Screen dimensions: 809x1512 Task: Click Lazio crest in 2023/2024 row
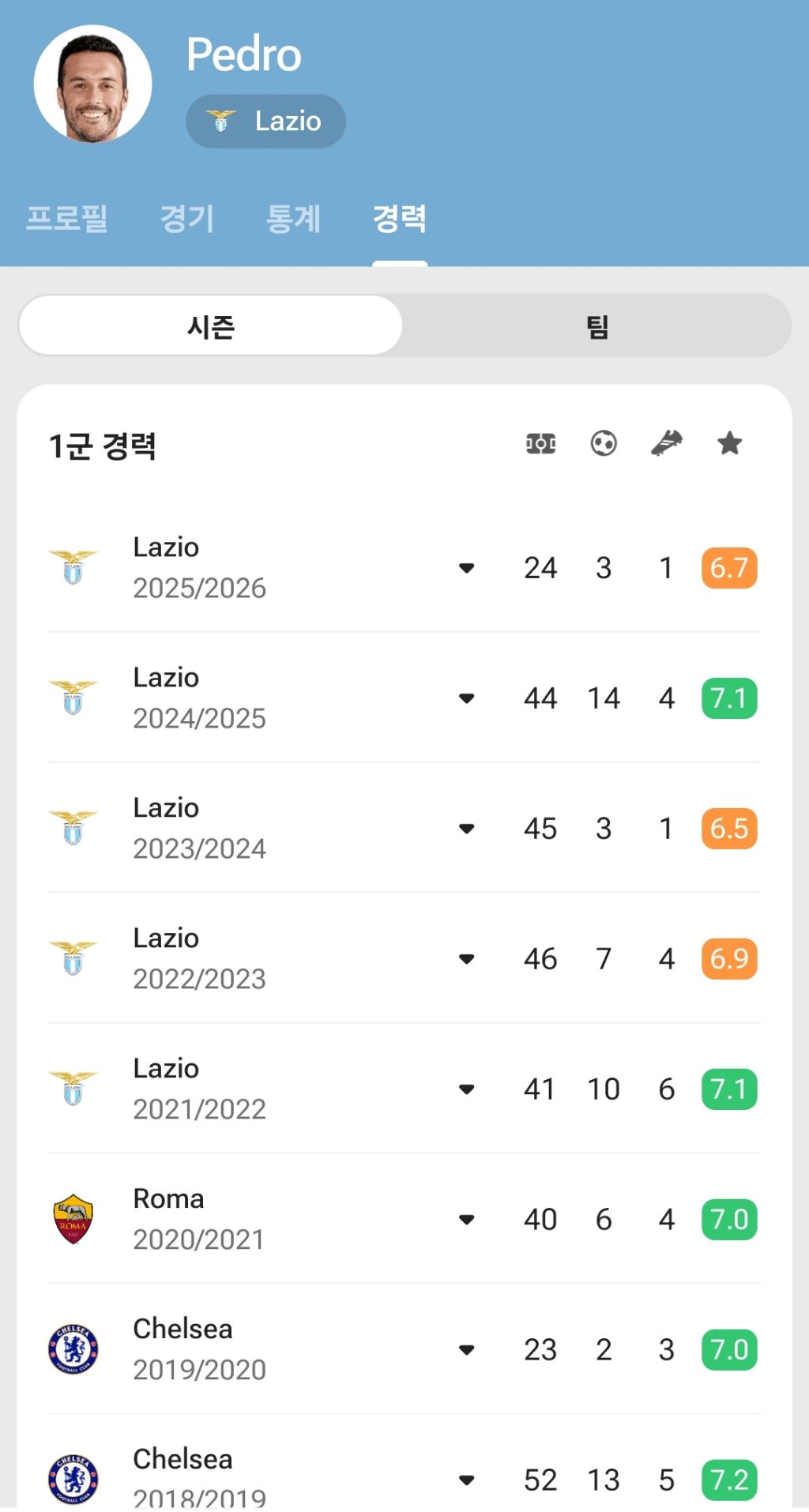73,828
